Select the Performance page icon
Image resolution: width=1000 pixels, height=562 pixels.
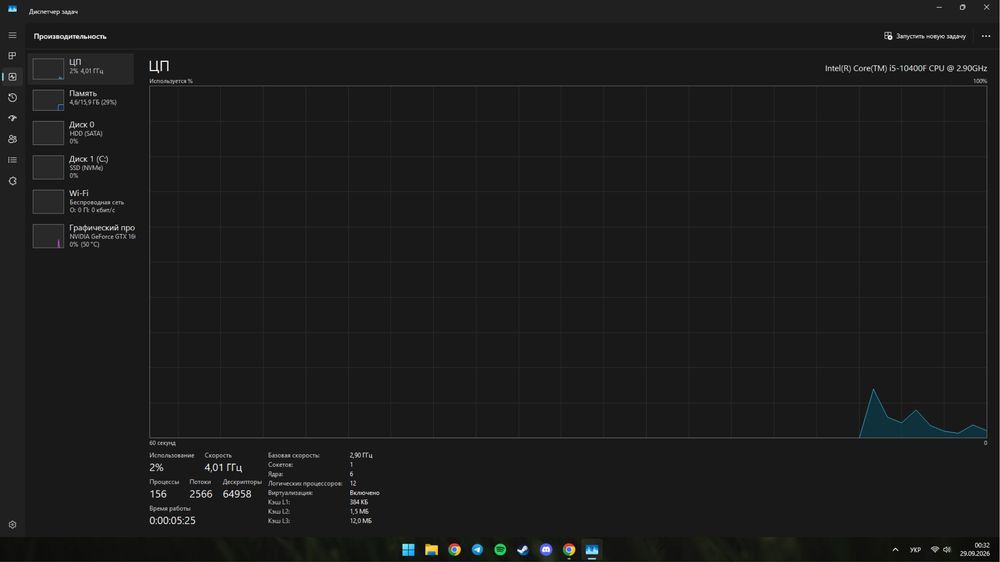(x=12, y=77)
